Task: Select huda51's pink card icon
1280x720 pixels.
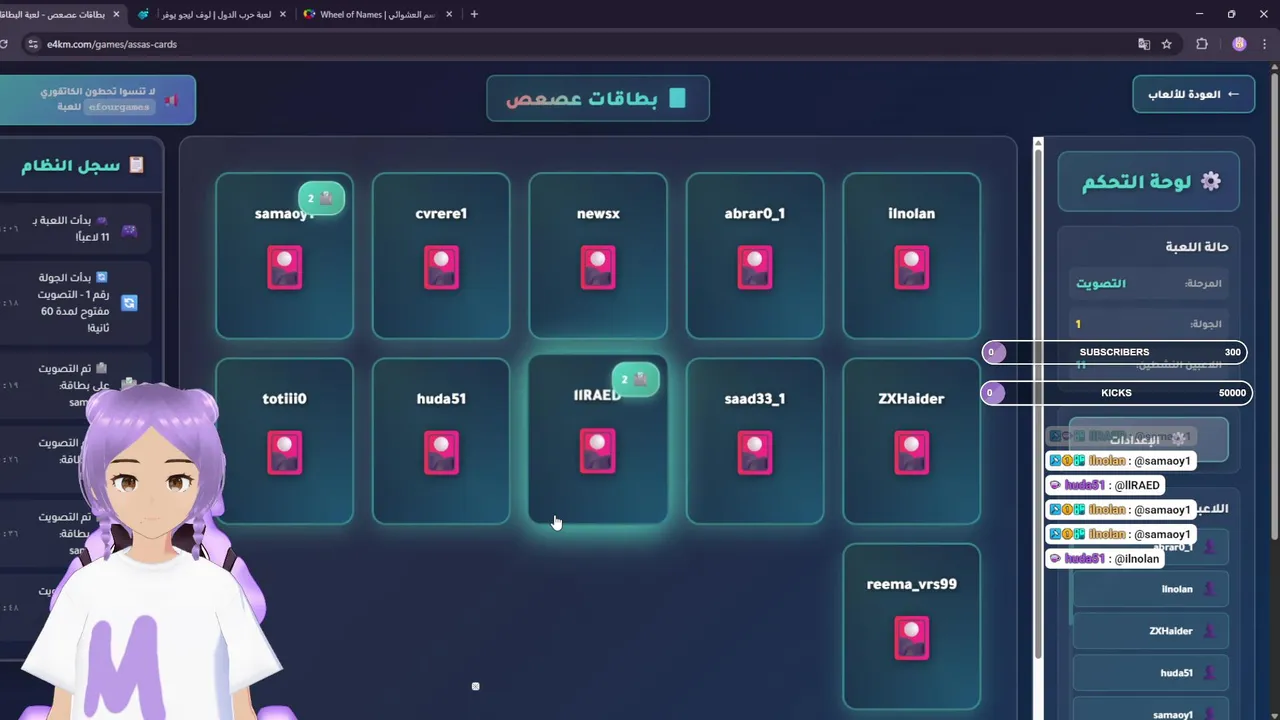Action: 441,453
